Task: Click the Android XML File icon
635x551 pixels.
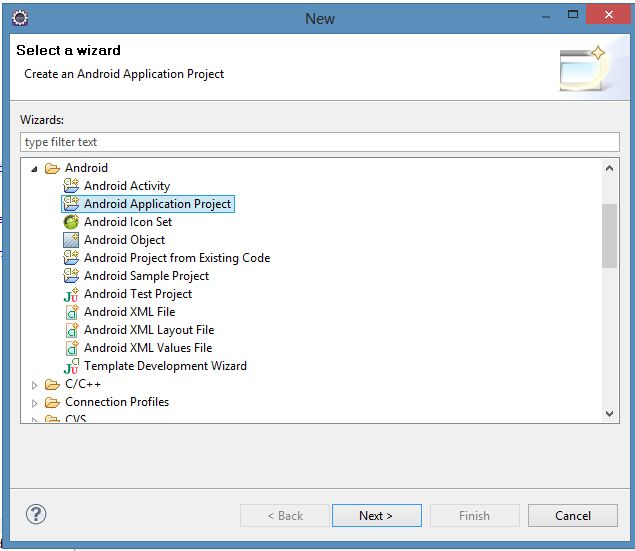Action: tap(71, 312)
